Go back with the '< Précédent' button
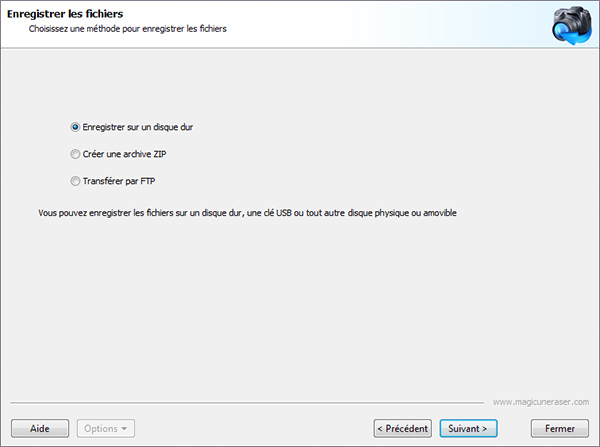The image size is (600, 447). [x=403, y=428]
